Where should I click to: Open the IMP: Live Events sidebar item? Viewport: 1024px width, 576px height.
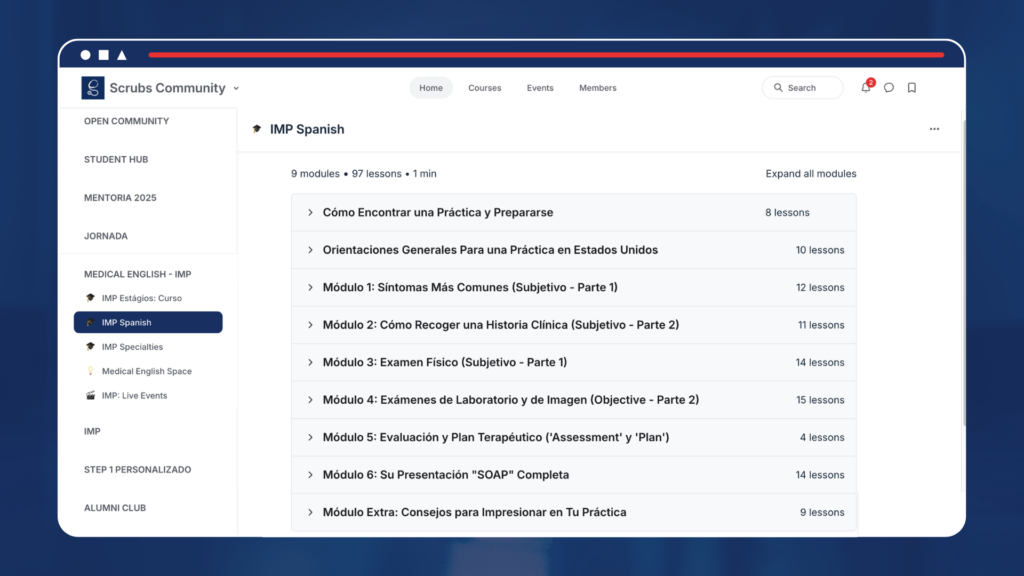pos(134,396)
